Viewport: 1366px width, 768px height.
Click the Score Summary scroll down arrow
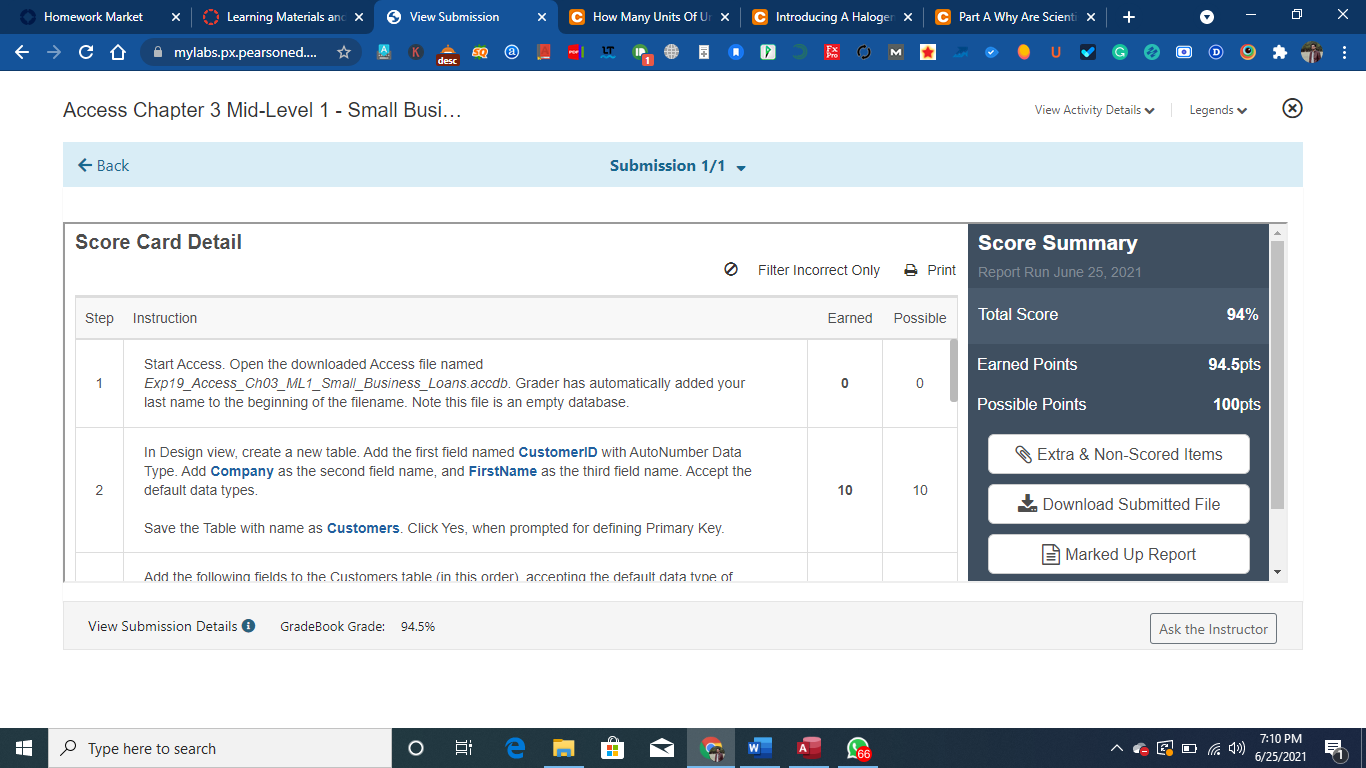(1277, 572)
